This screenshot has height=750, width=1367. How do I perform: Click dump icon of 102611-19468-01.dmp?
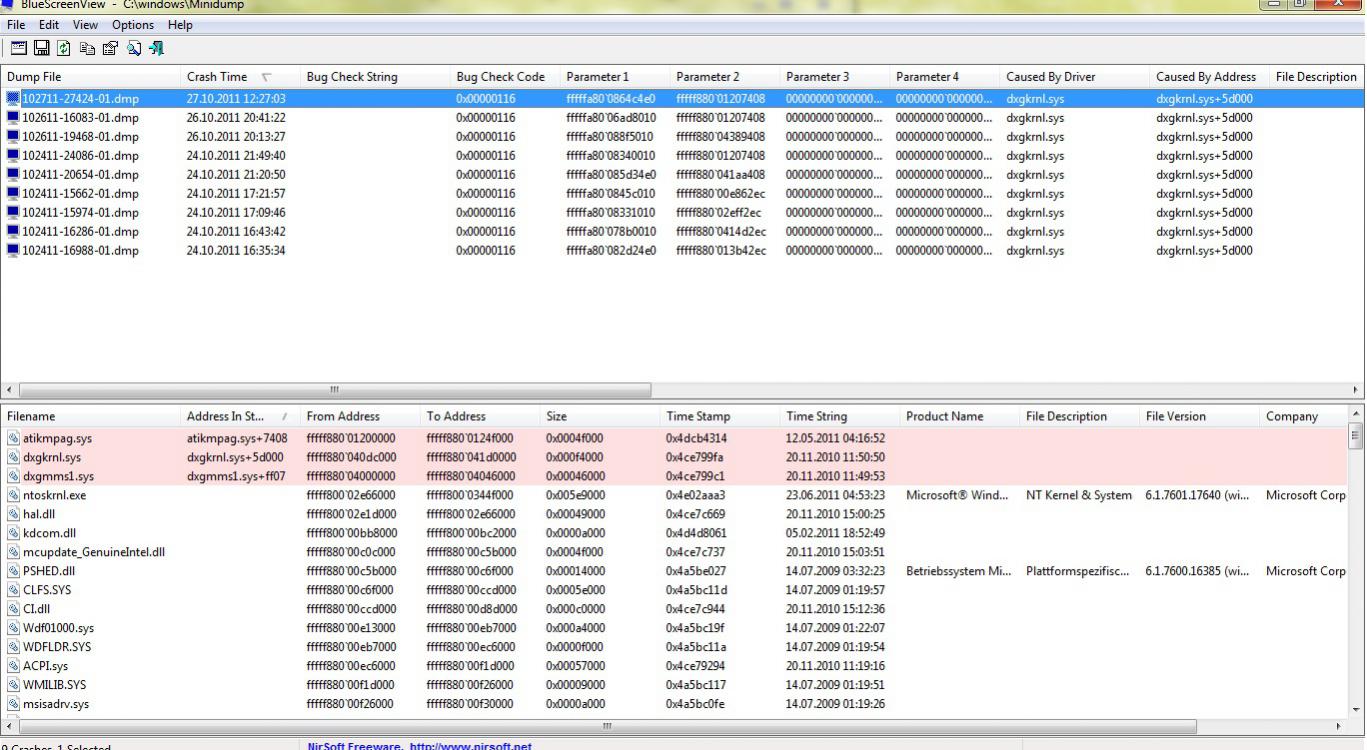[x=13, y=137]
